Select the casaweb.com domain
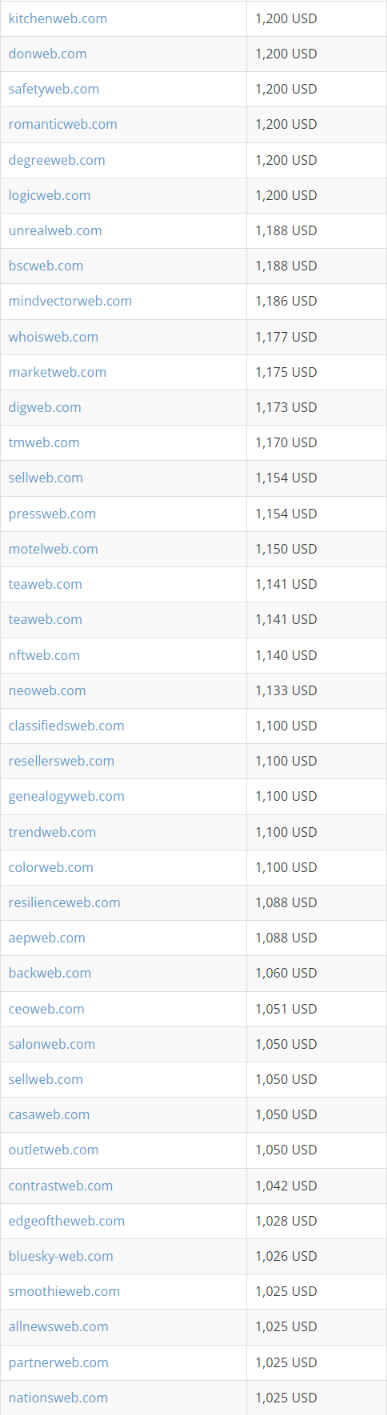The height and width of the screenshot is (1415, 387). [x=49, y=1114]
